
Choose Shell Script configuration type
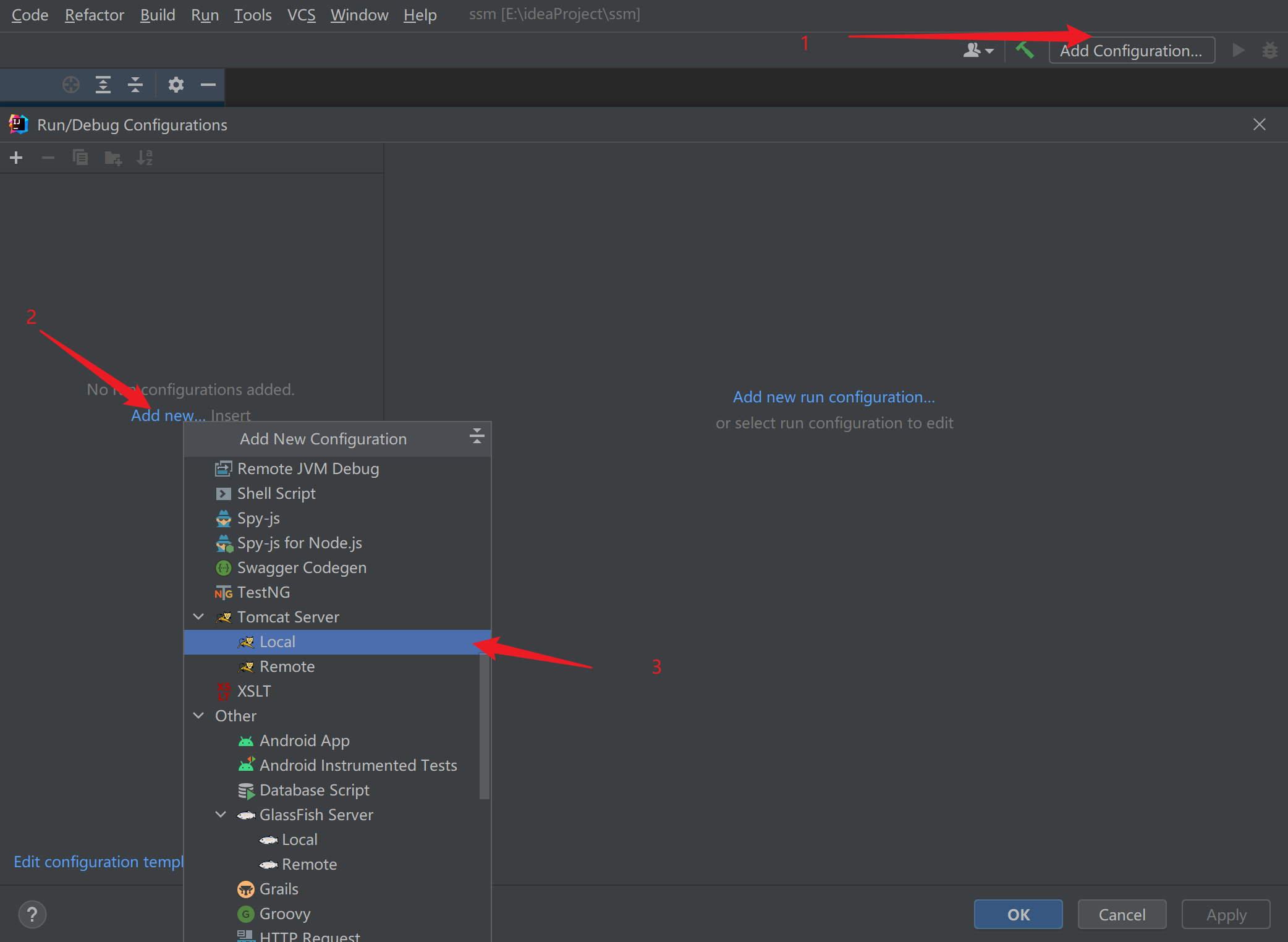(276, 494)
